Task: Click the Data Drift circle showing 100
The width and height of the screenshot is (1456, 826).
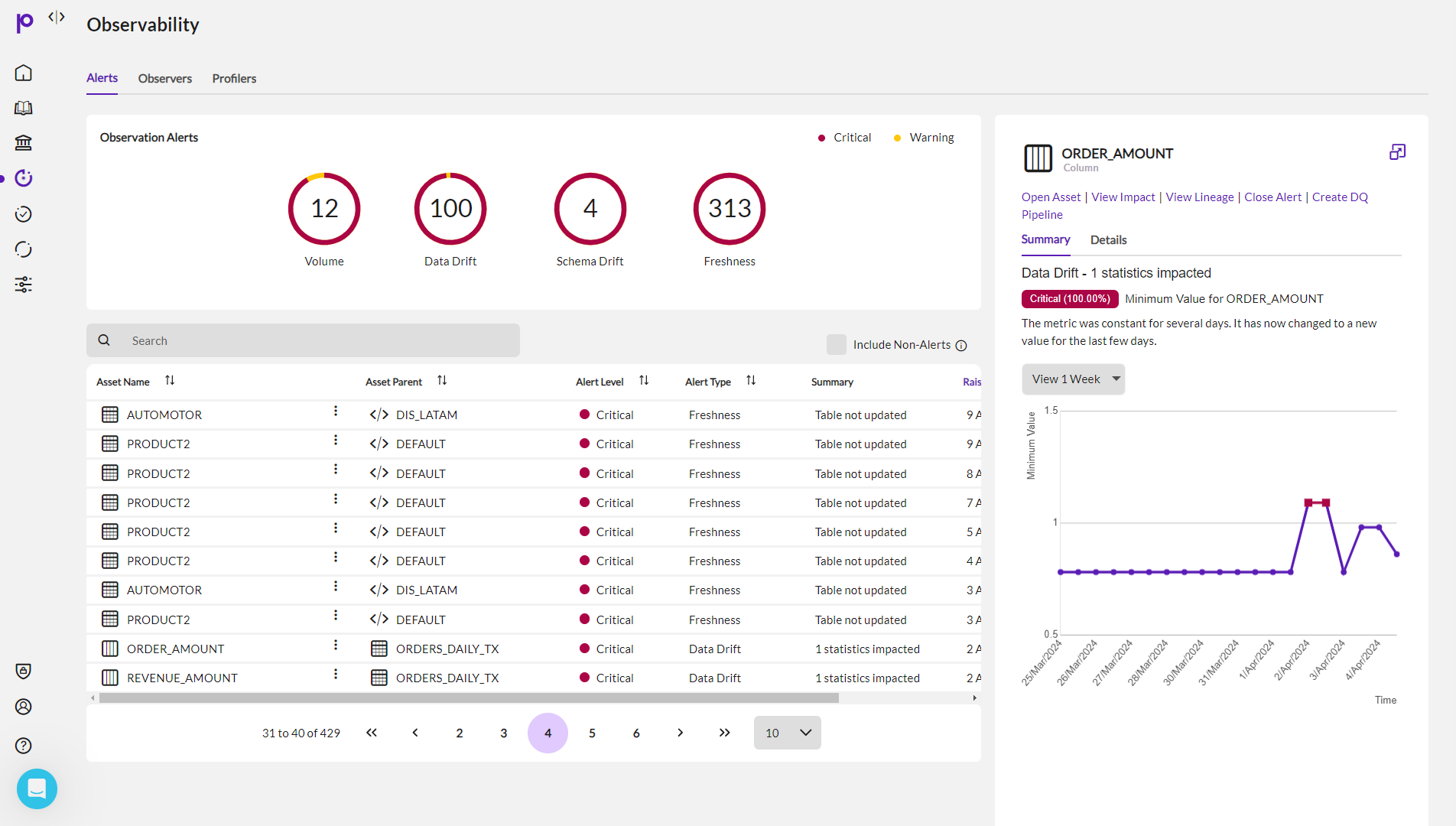Action: click(x=450, y=209)
